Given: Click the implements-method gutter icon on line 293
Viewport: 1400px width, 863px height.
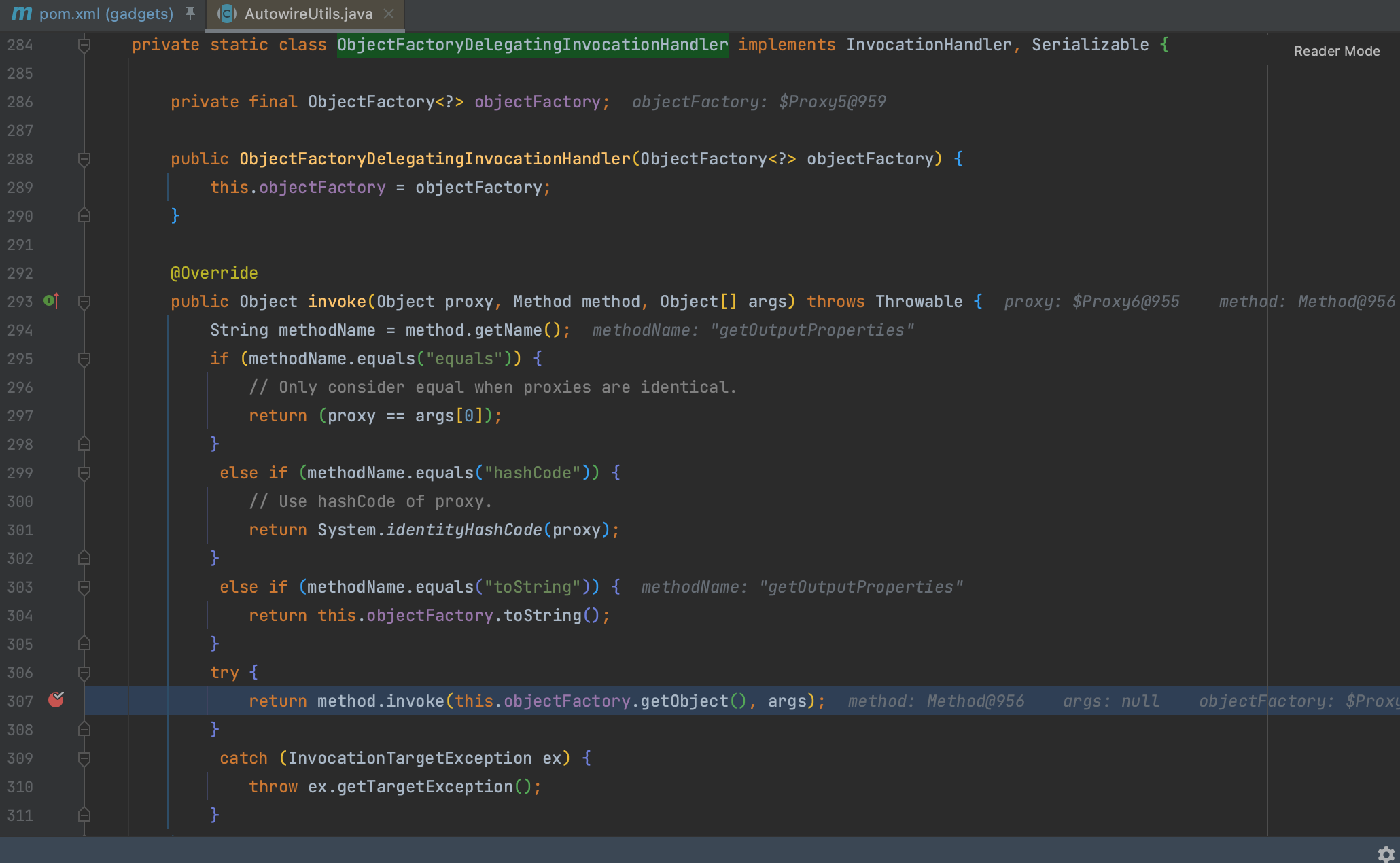Looking at the screenshot, I should point(52,300).
